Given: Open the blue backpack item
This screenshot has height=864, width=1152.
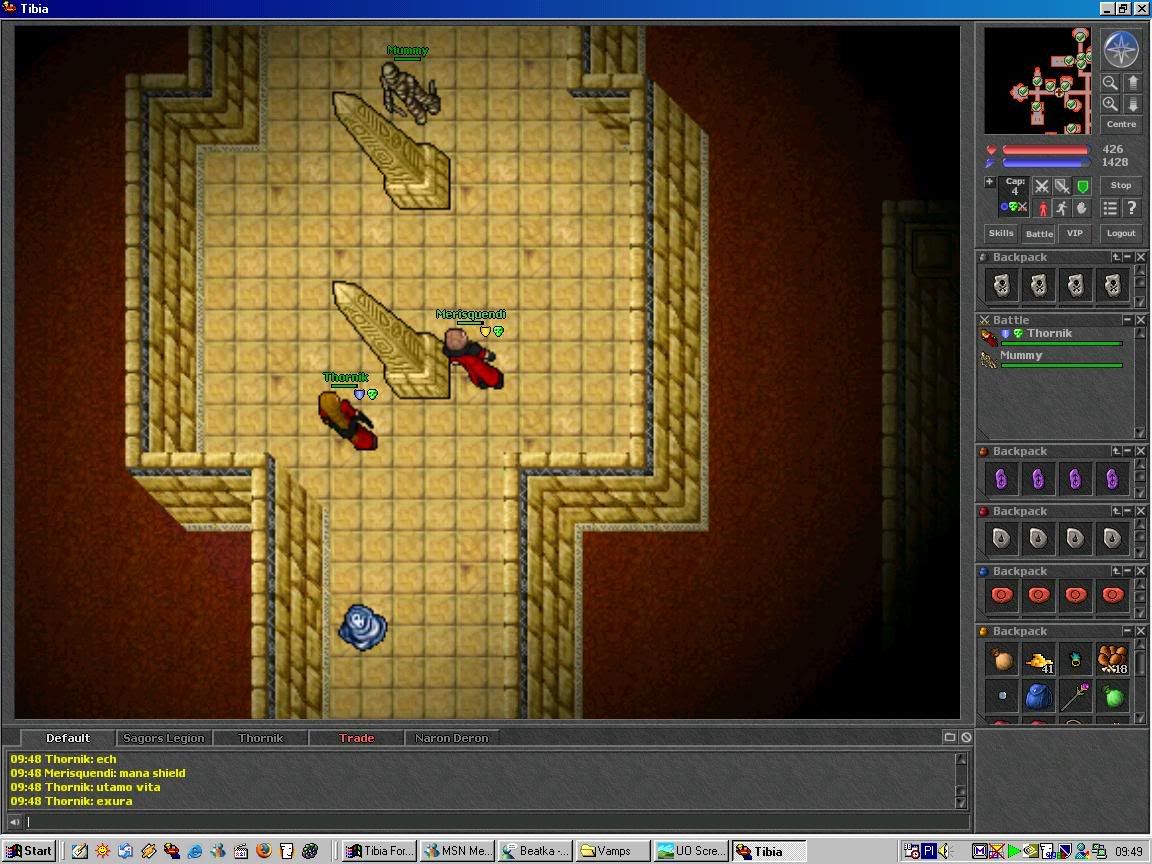Looking at the screenshot, I should click(1039, 696).
